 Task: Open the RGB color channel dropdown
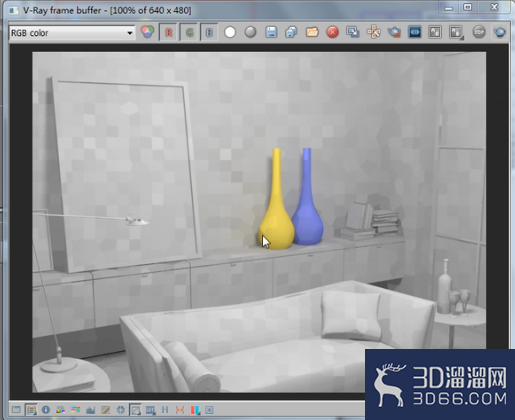[72, 33]
